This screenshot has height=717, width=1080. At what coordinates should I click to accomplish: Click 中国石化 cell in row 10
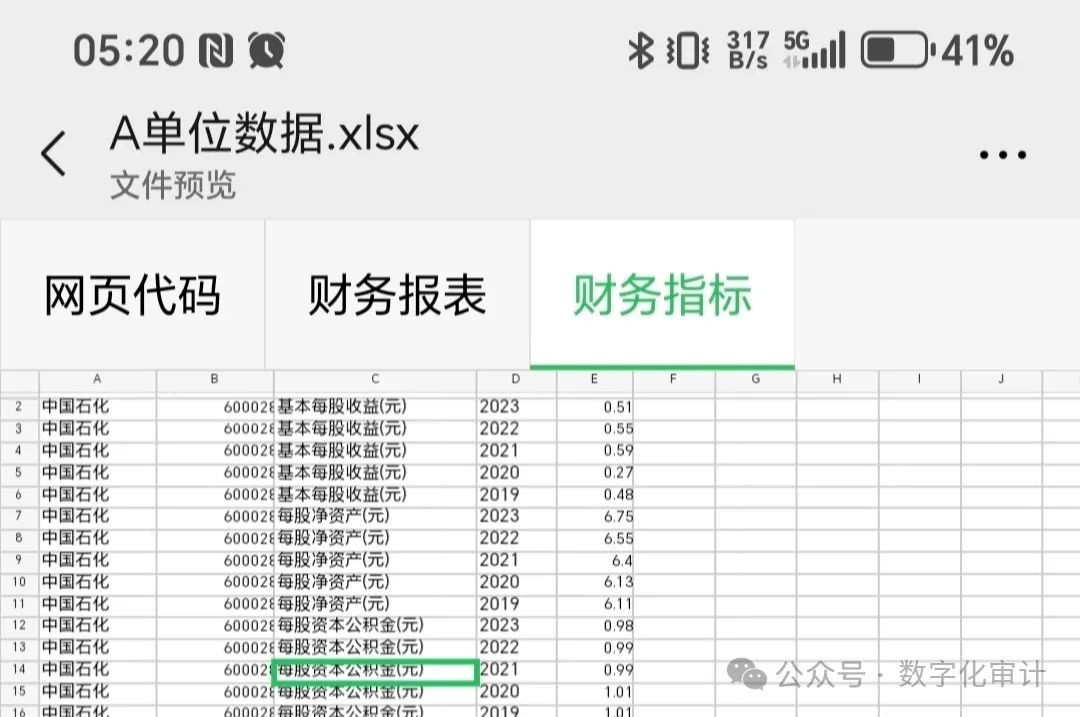[x=98, y=582]
